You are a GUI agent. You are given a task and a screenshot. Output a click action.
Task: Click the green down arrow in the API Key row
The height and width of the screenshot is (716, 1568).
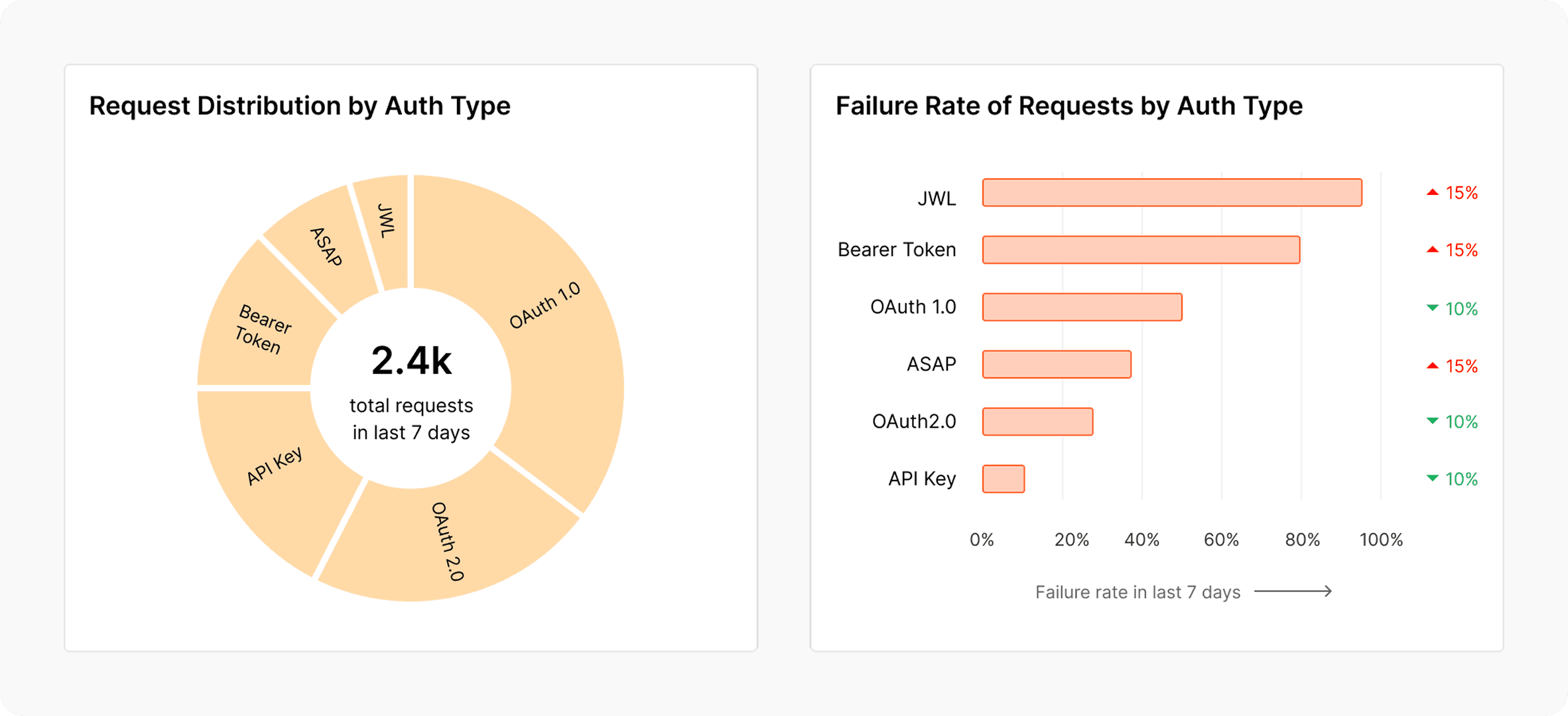click(x=1432, y=479)
